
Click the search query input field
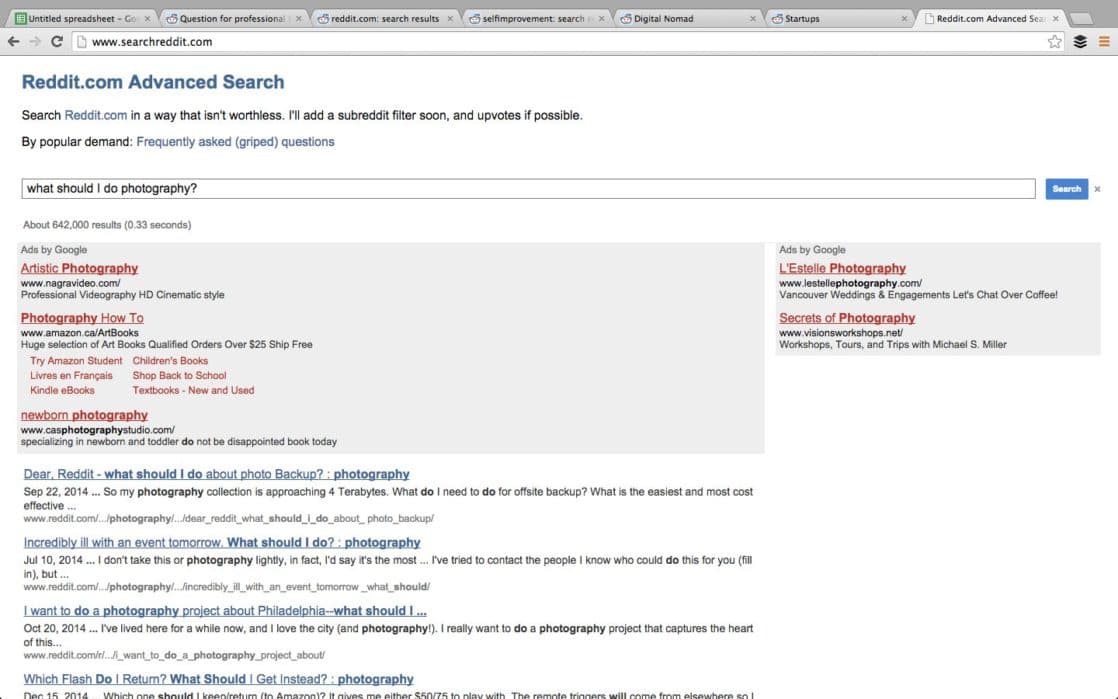pos(528,188)
